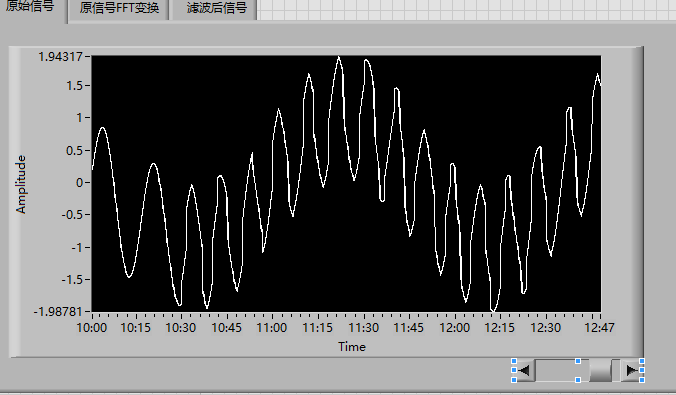
Task: Click the scrollbar left arrow button
Action: (x=524, y=370)
